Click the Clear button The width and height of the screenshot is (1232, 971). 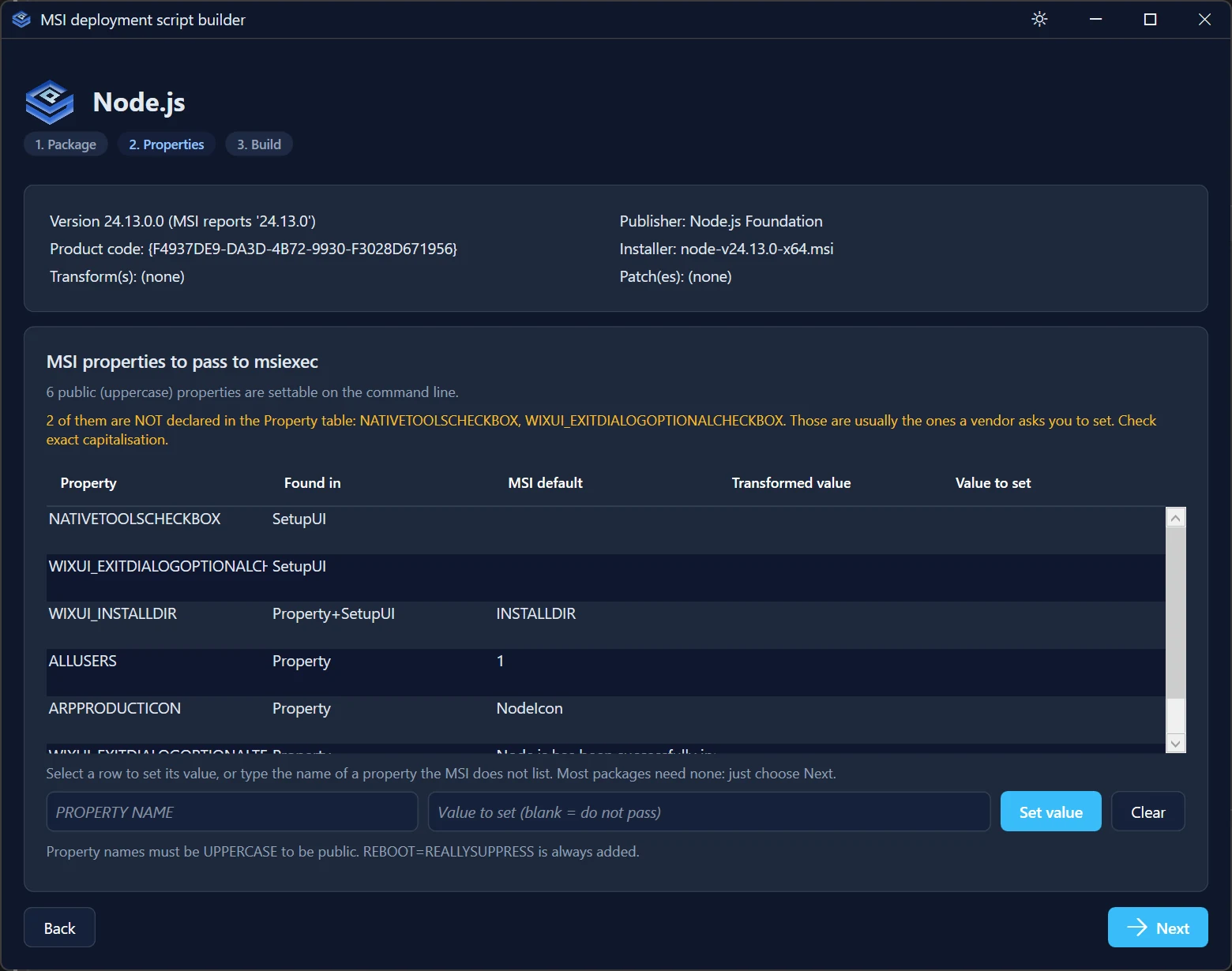(x=1147, y=812)
